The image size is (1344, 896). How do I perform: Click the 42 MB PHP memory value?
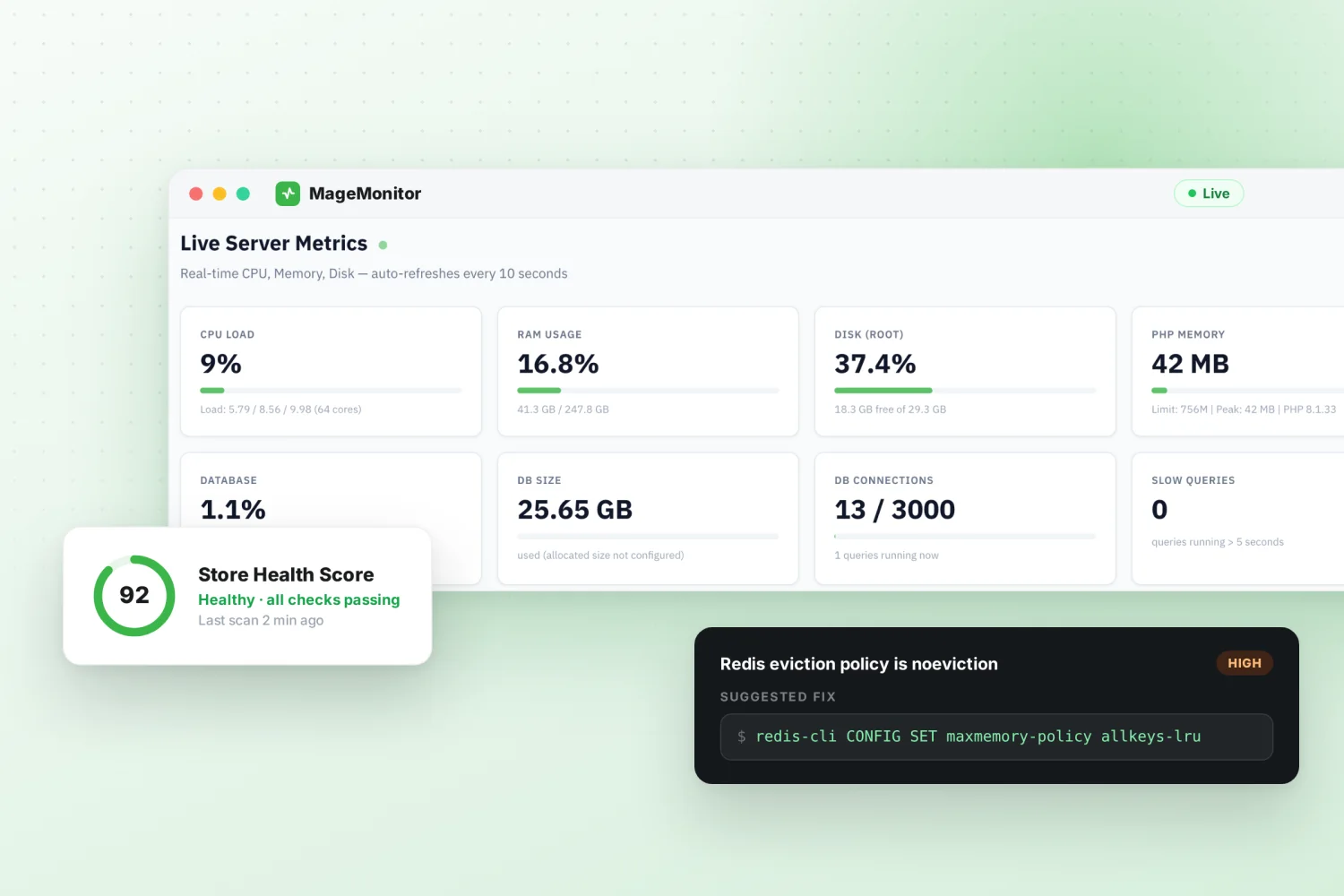tap(1190, 364)
